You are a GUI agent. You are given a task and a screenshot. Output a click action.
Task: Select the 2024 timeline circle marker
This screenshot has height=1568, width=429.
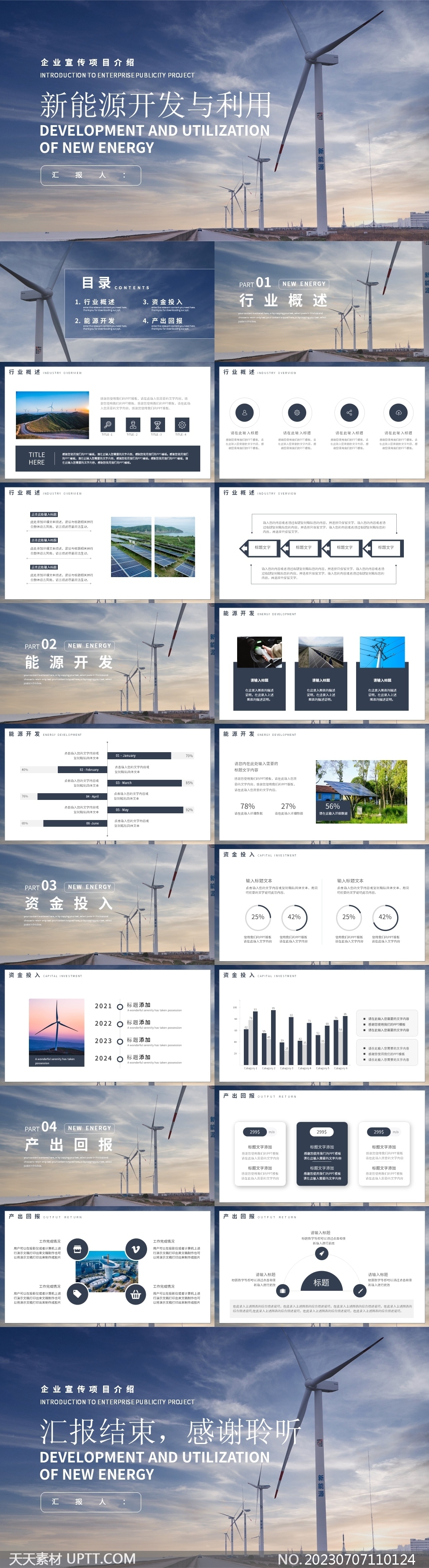coord(120,1058)
